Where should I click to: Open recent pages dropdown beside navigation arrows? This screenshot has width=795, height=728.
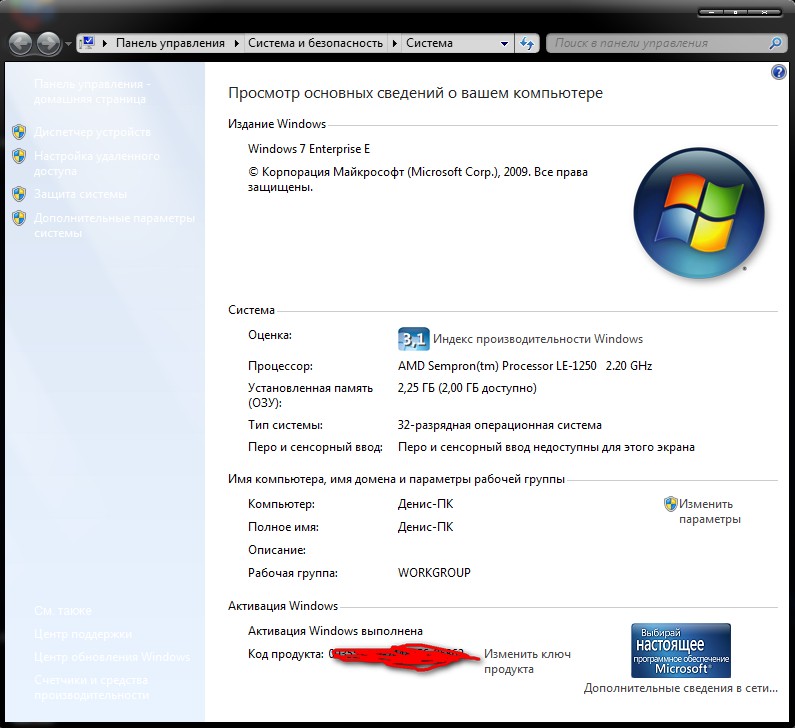pos(68,44)
